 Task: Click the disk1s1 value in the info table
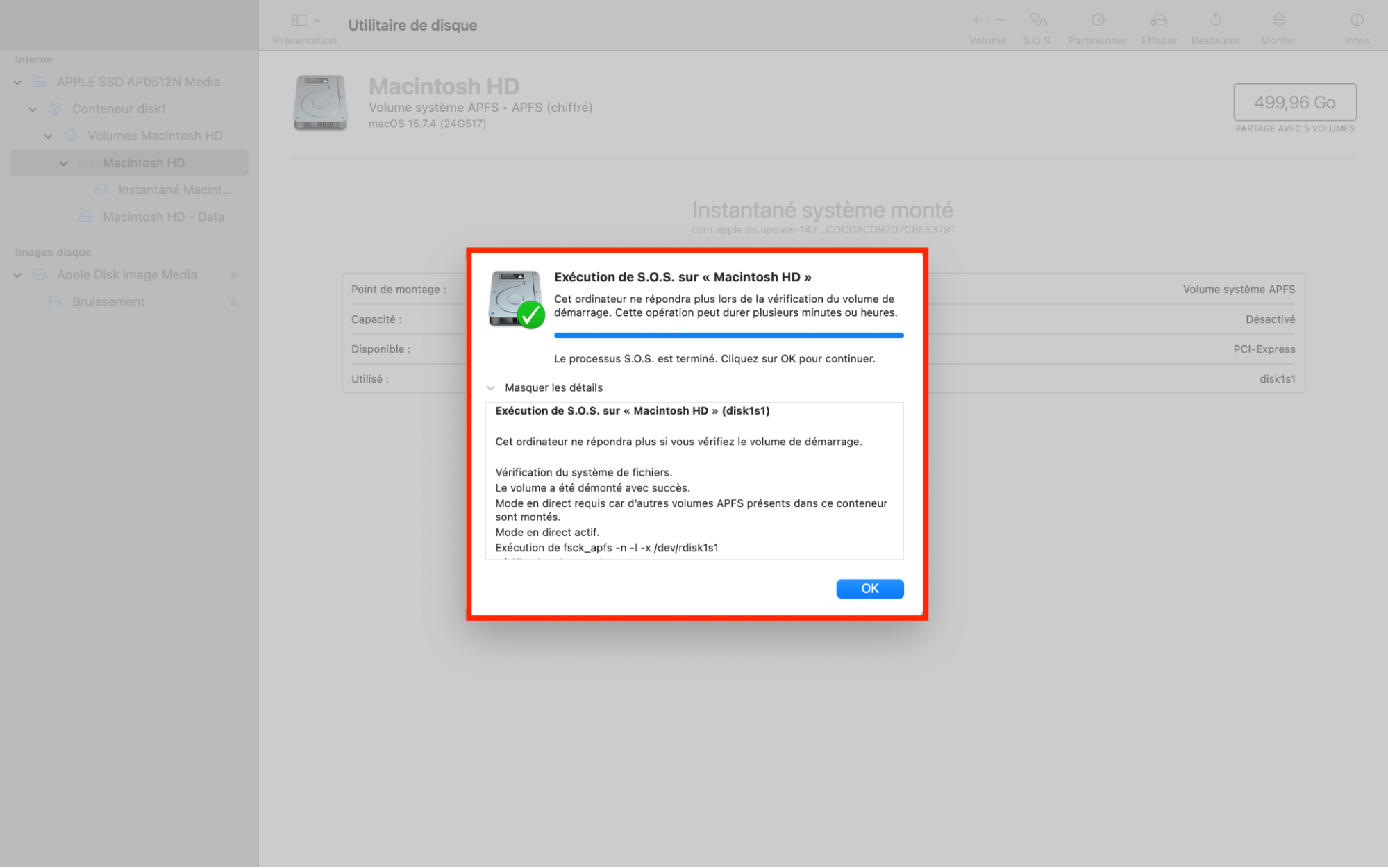coord(1277,379)
